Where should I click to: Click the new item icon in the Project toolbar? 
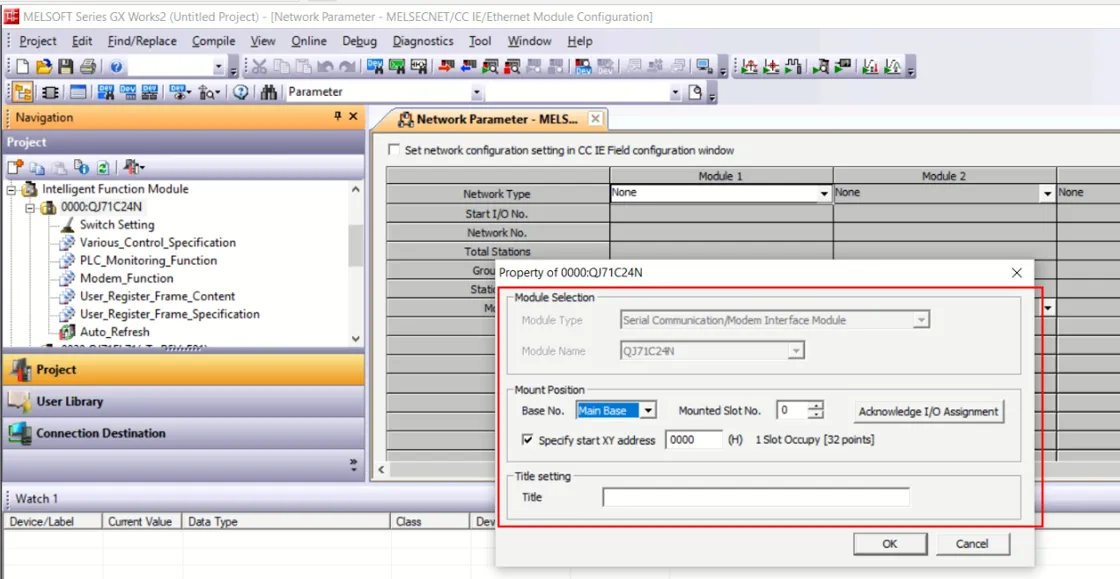15,167
